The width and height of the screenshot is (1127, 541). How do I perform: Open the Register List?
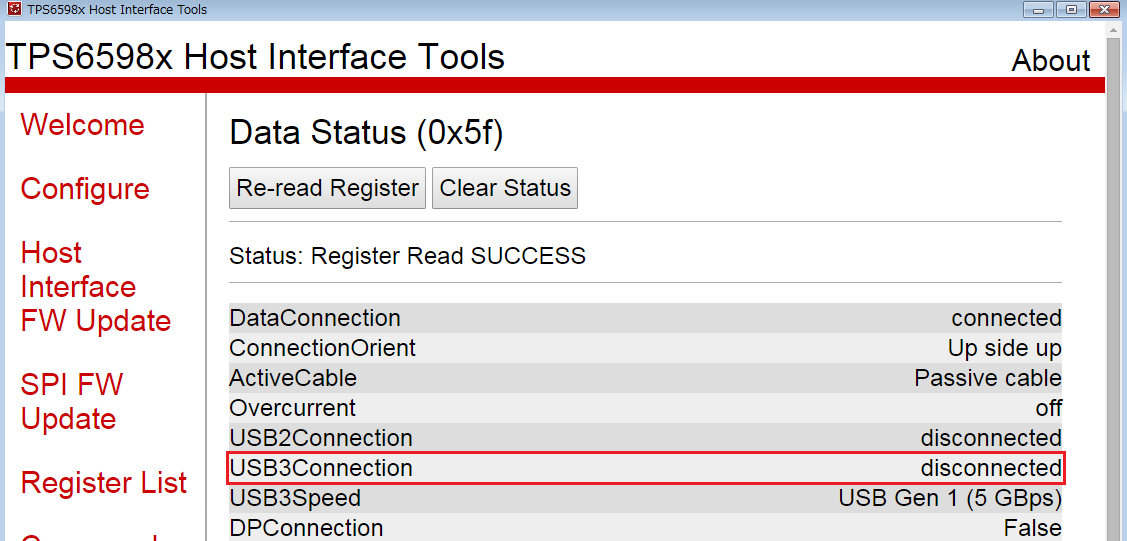[104, 483]
